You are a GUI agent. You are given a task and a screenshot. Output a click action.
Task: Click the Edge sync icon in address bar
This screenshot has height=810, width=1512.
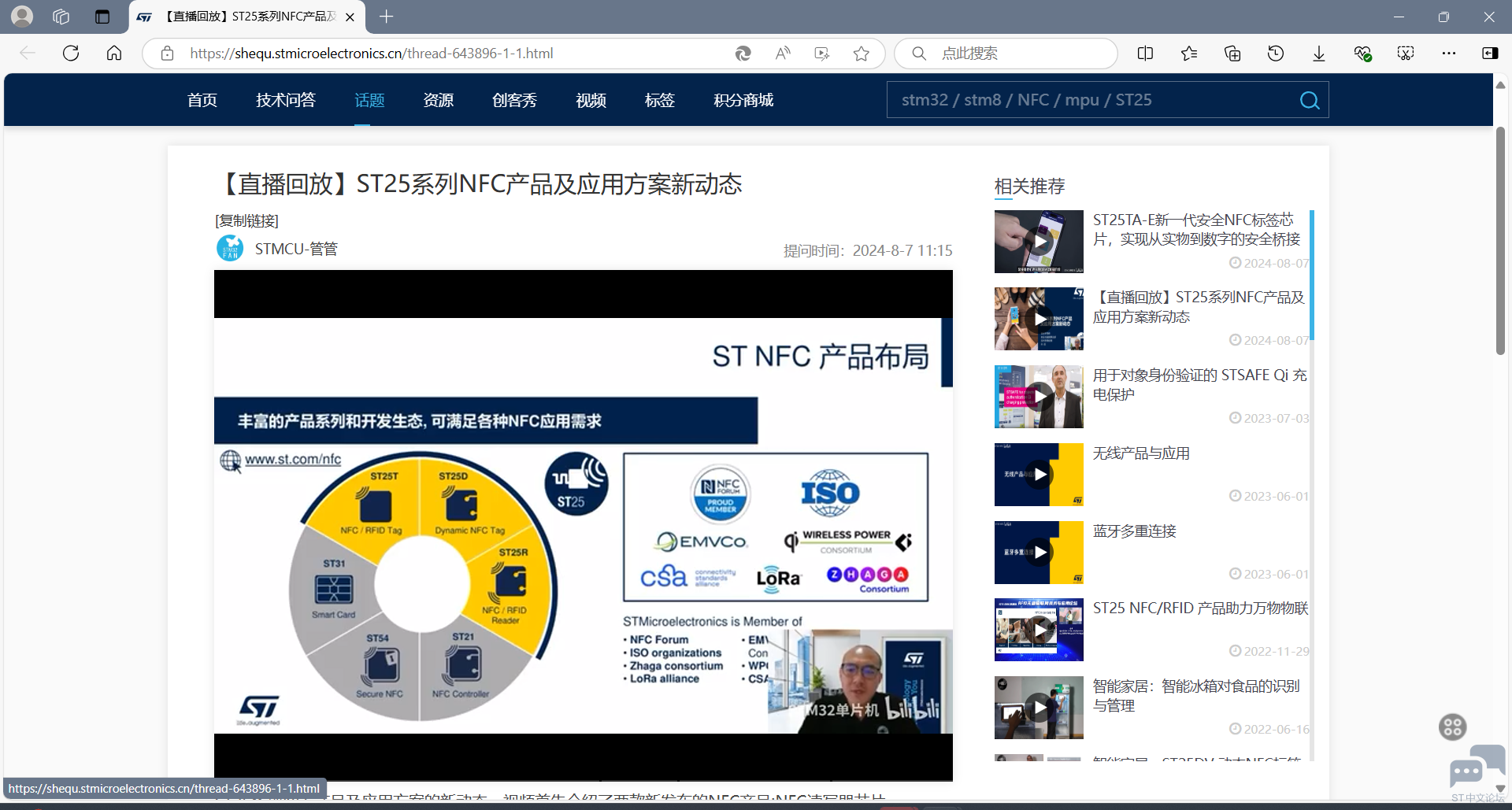click(743, 53)
